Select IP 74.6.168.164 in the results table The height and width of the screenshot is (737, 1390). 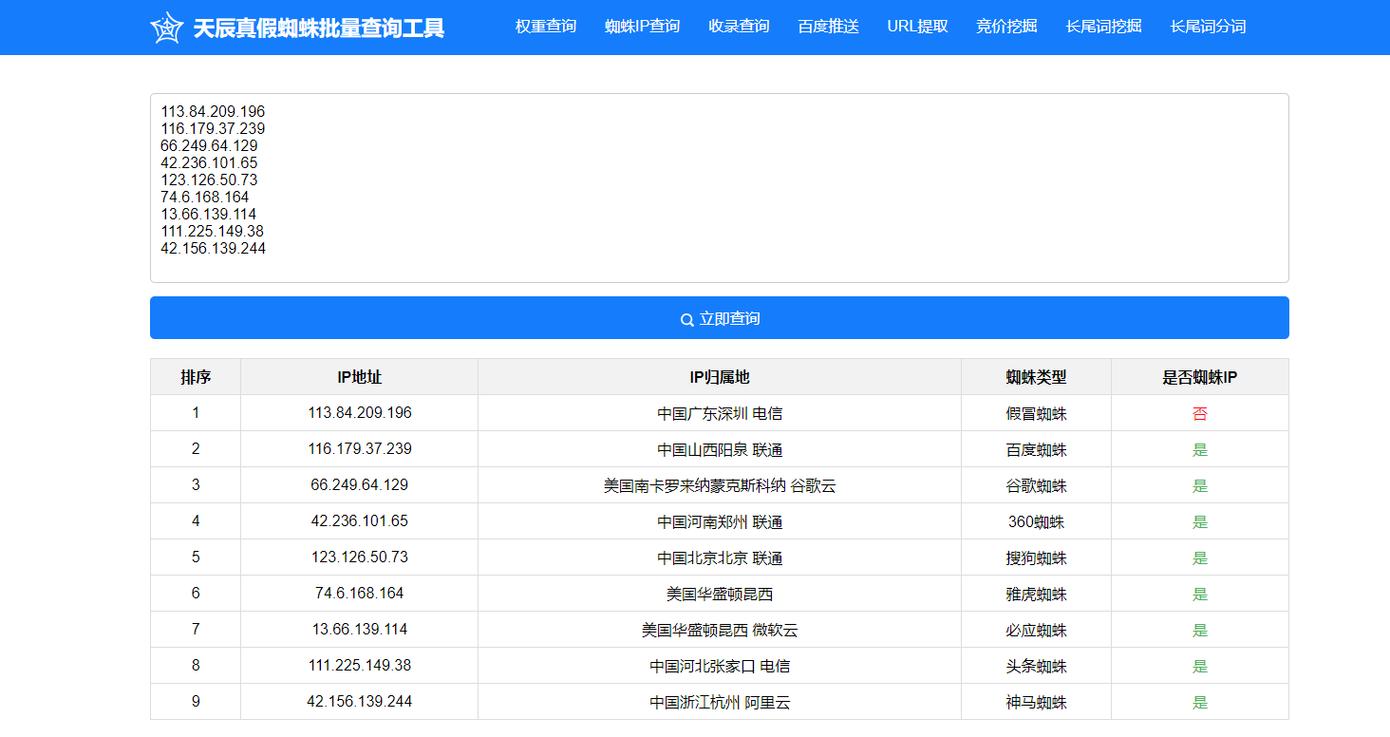(360, 593)
